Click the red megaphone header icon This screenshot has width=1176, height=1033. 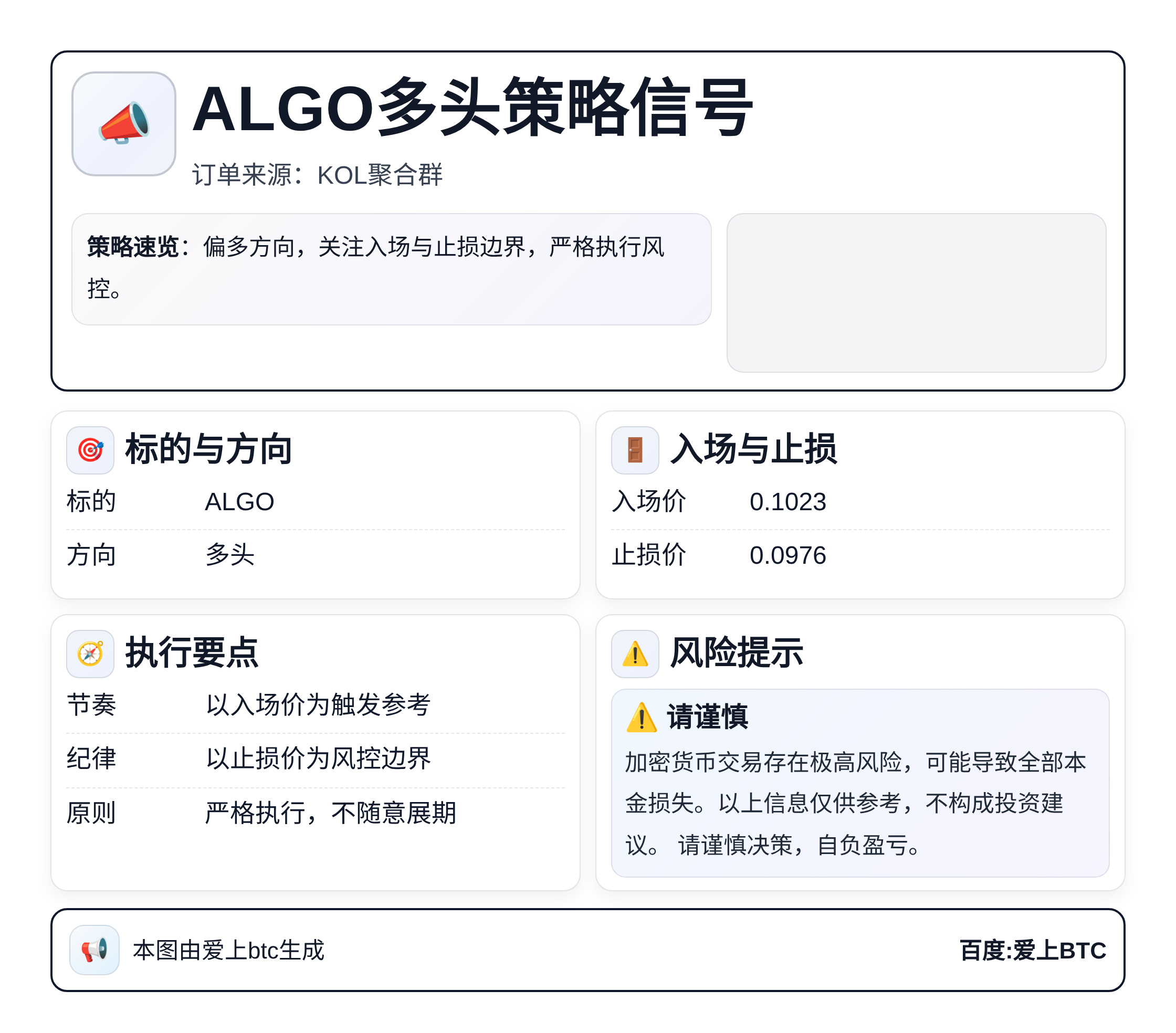click(124, 124)
